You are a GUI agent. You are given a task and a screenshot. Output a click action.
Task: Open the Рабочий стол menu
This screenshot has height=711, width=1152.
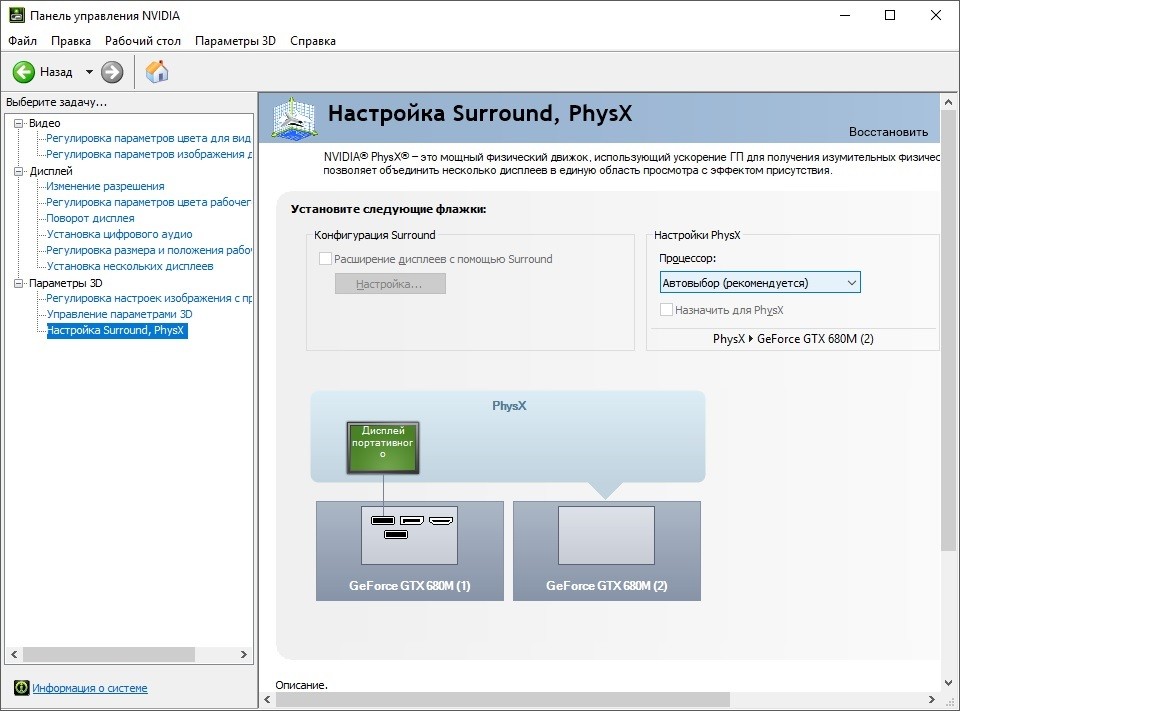143,41
